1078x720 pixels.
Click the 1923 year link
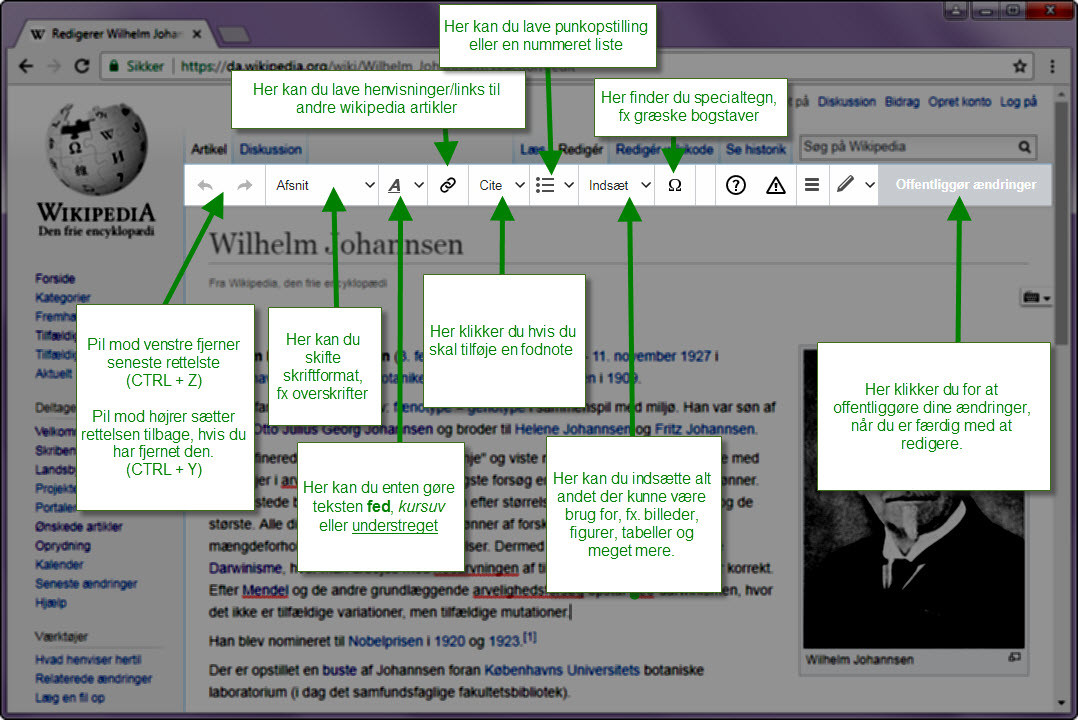(504, 642)
